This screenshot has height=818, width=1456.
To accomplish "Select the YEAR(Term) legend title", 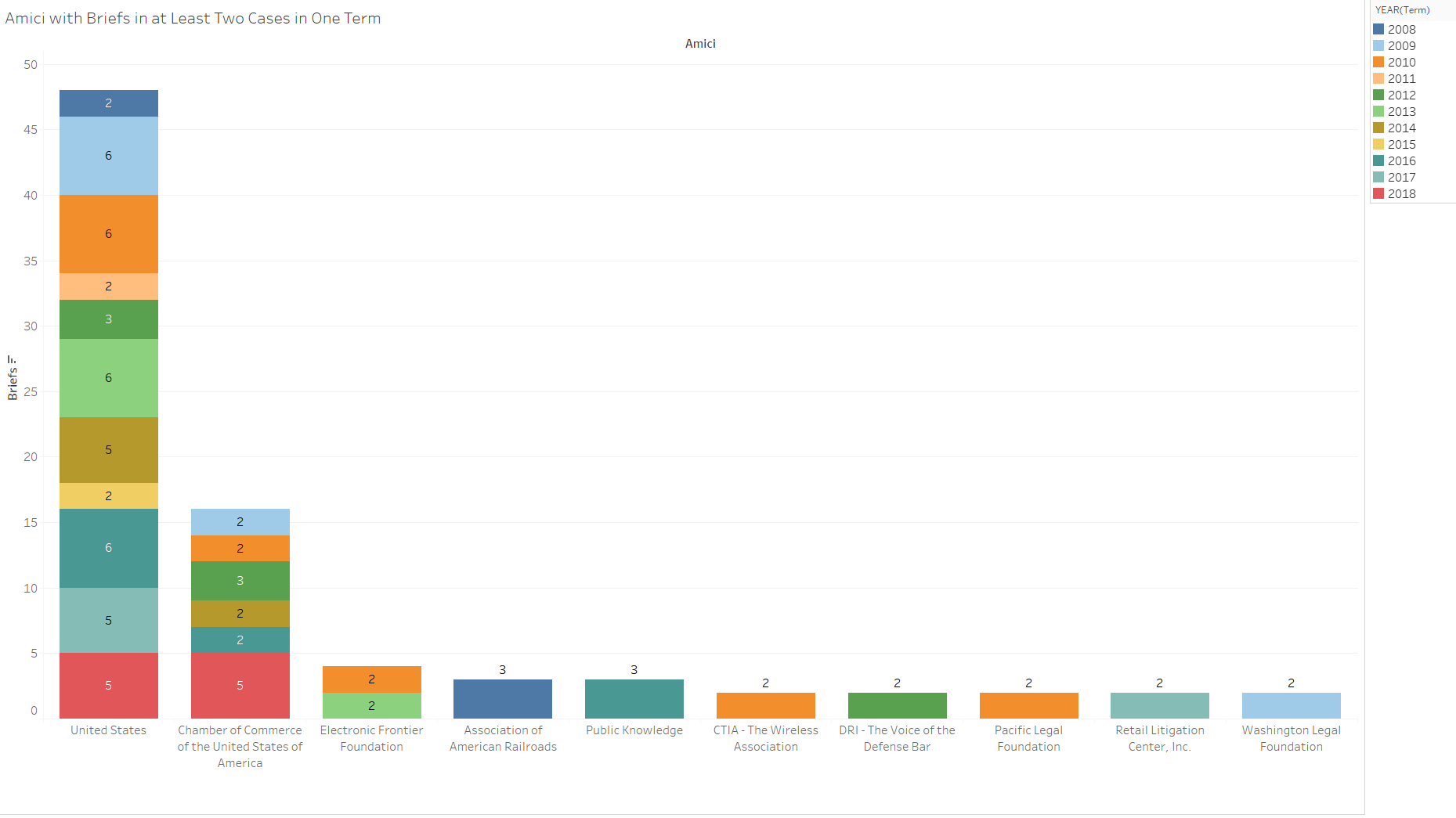I will pyautogui.click(x=1402, y=10).
